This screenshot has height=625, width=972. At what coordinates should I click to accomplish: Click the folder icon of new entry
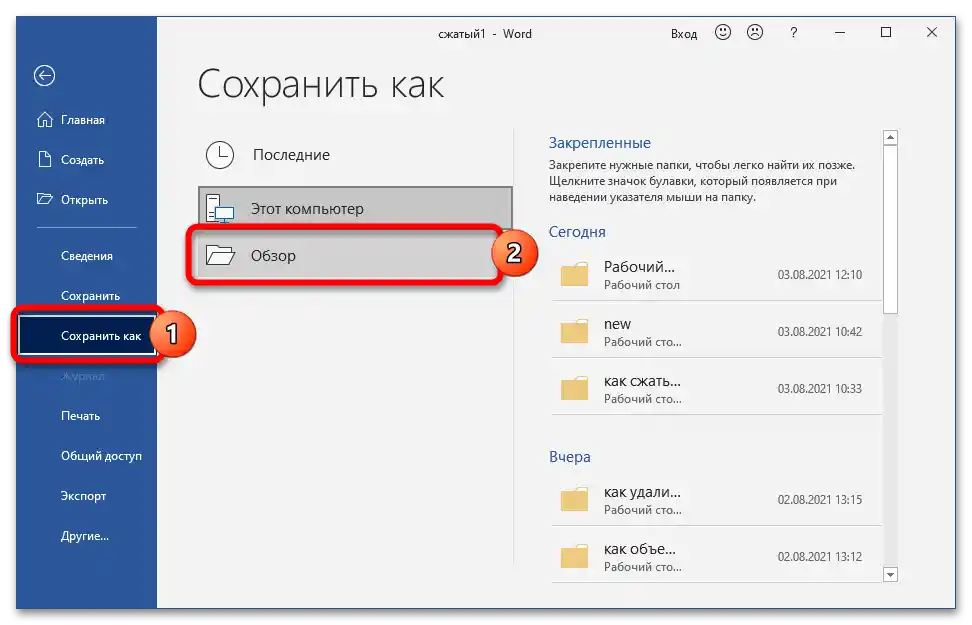[x=574, y=331]
